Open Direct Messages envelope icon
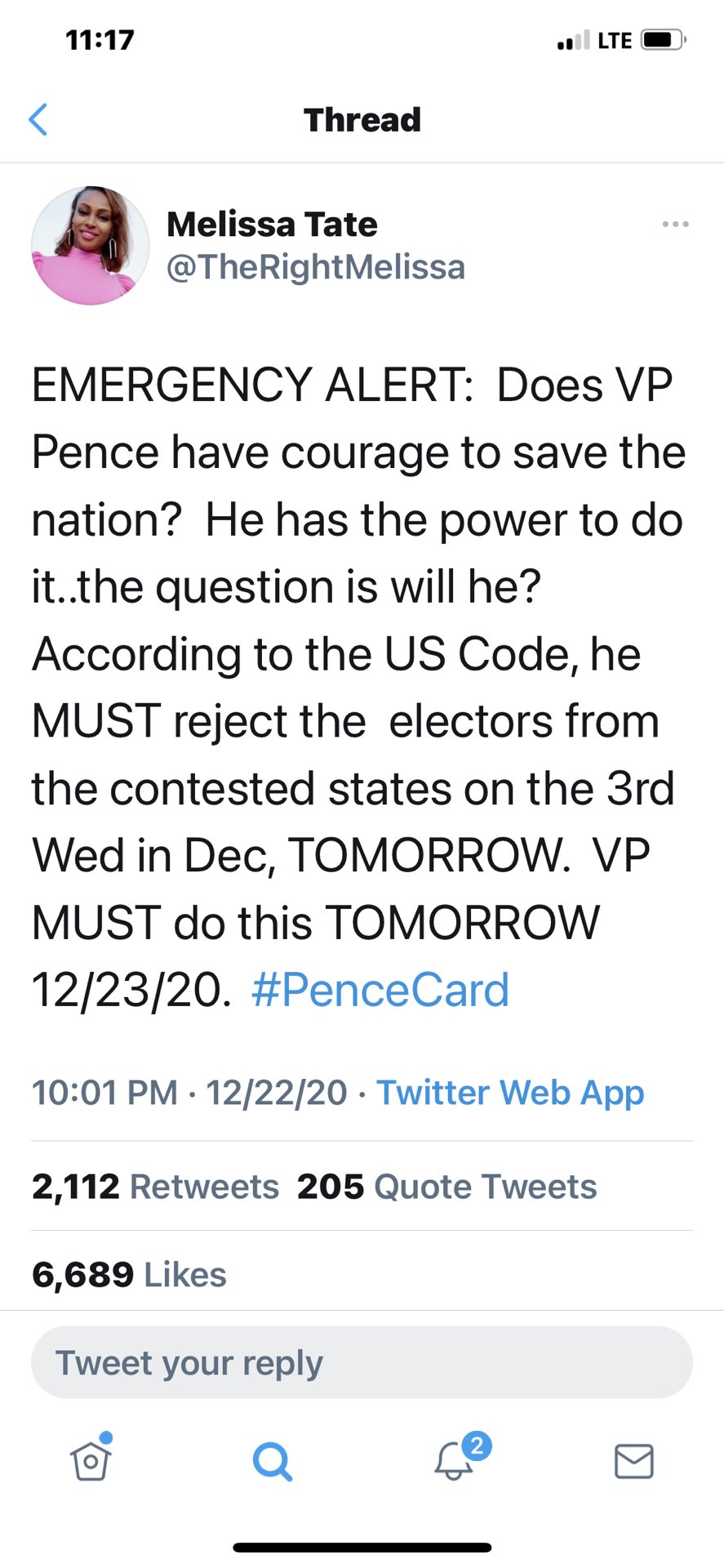This screenshot has width=724, height=1568. pos(634,1462)
